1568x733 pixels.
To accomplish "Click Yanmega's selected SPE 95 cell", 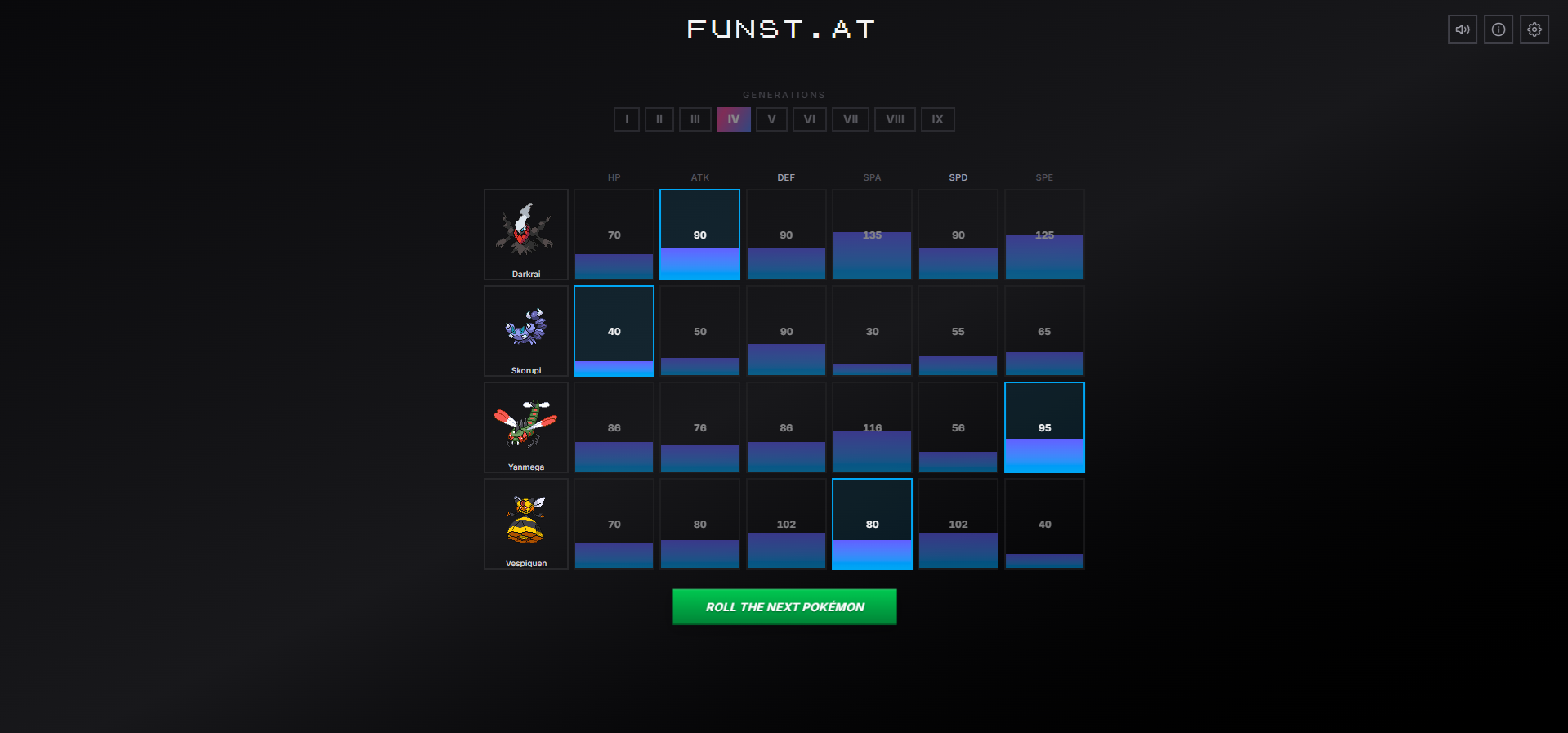I will pos(1044,427).
